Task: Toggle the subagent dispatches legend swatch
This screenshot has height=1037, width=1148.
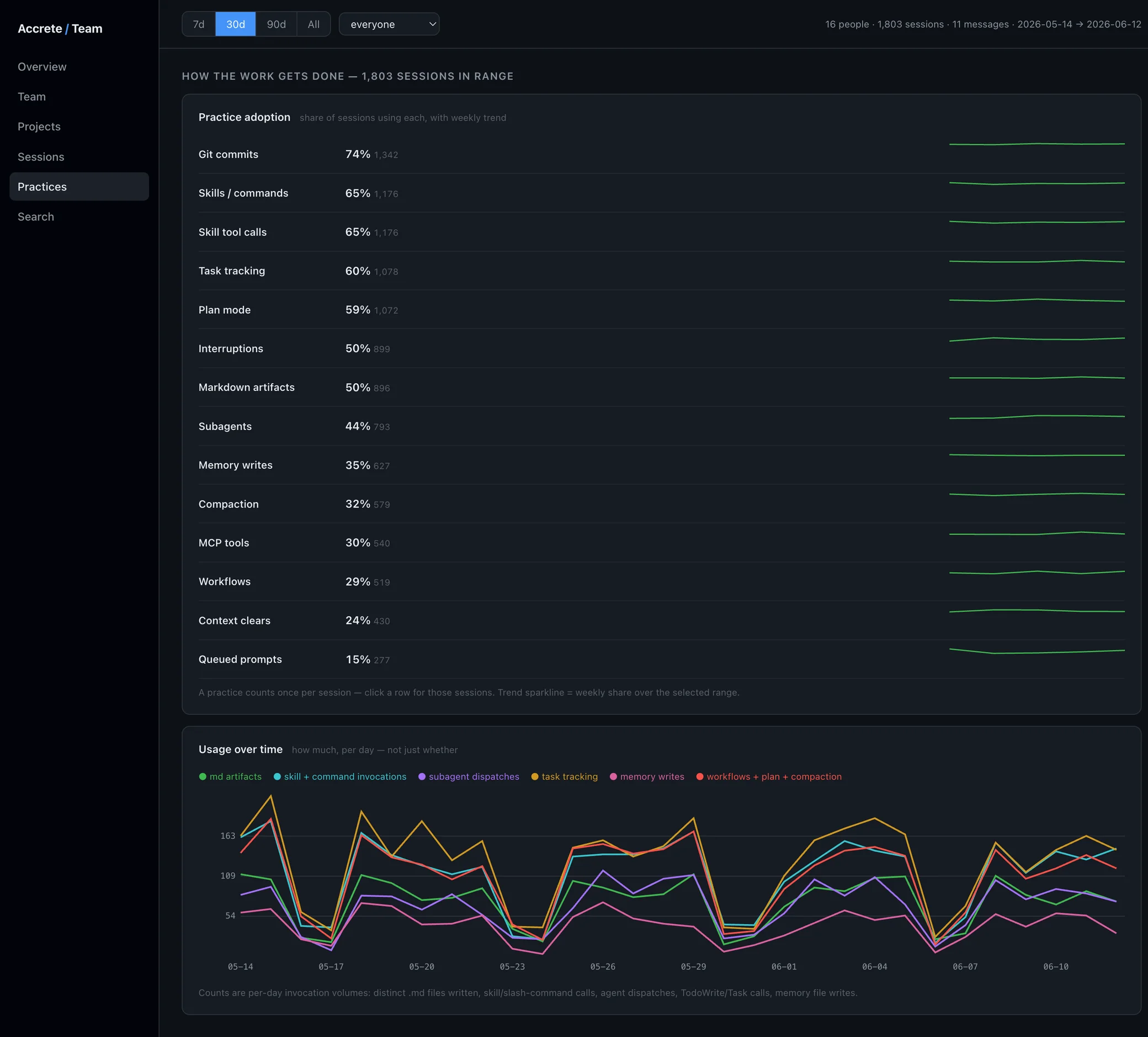Action: point(422,776)
